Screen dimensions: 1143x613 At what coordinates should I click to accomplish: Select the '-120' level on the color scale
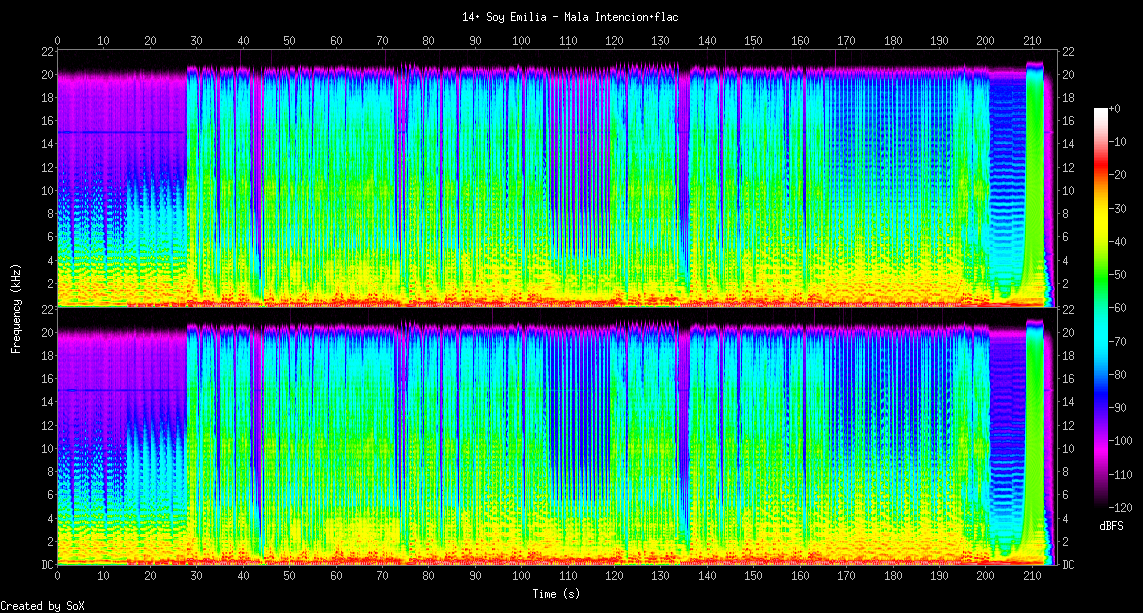click(1121, 507)
